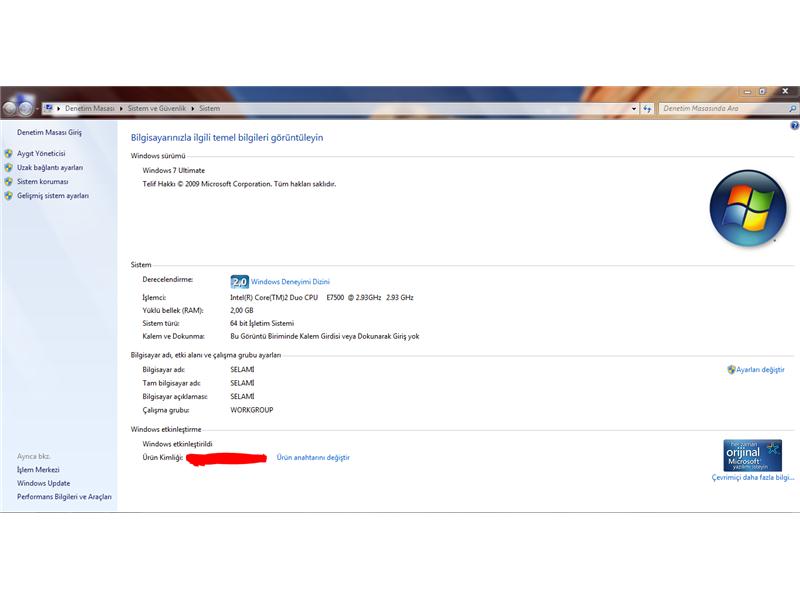The image size is (800, 600).
Task: Open Windows Update link
Action: coord(43,483)
